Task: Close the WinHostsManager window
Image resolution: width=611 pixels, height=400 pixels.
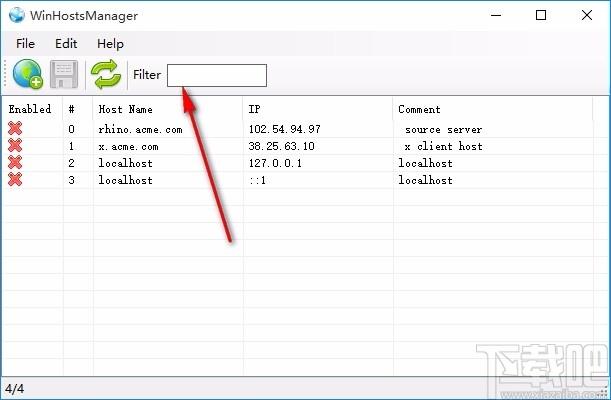Action: pos(587,15)
